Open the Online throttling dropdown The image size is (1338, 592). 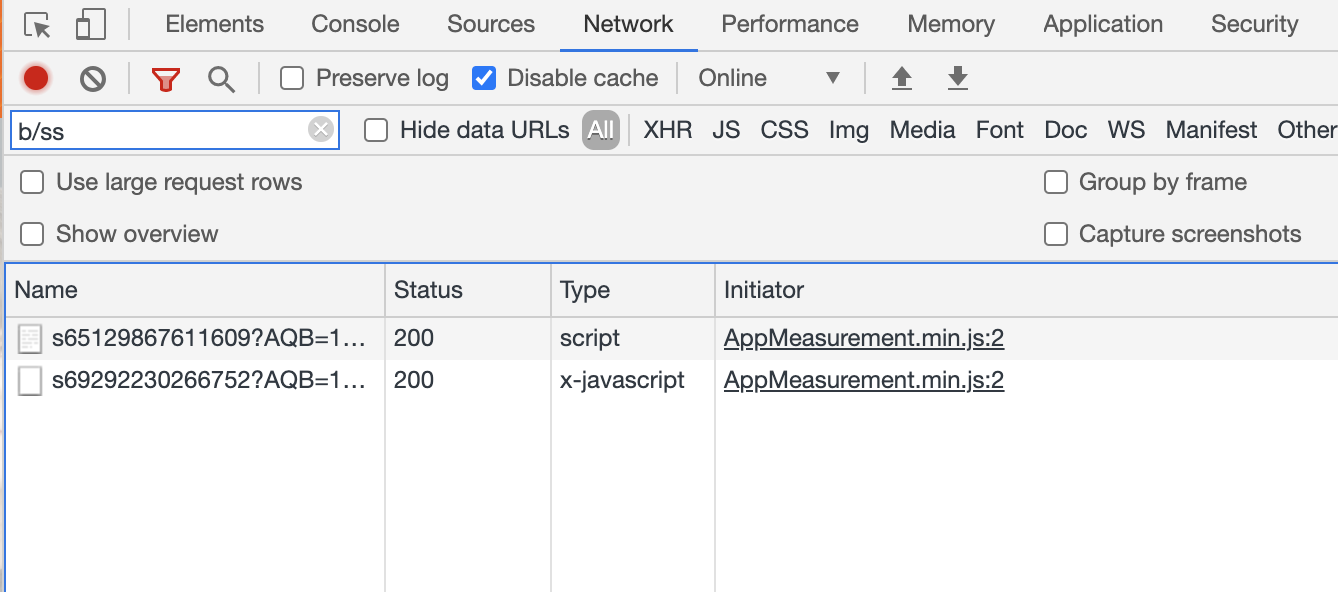coord(769,78)
